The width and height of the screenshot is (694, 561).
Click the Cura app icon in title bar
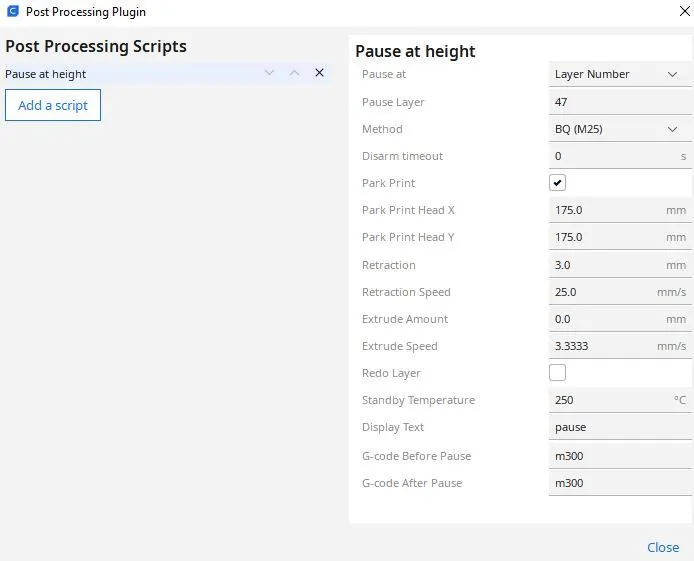click(x=12, y=12)
